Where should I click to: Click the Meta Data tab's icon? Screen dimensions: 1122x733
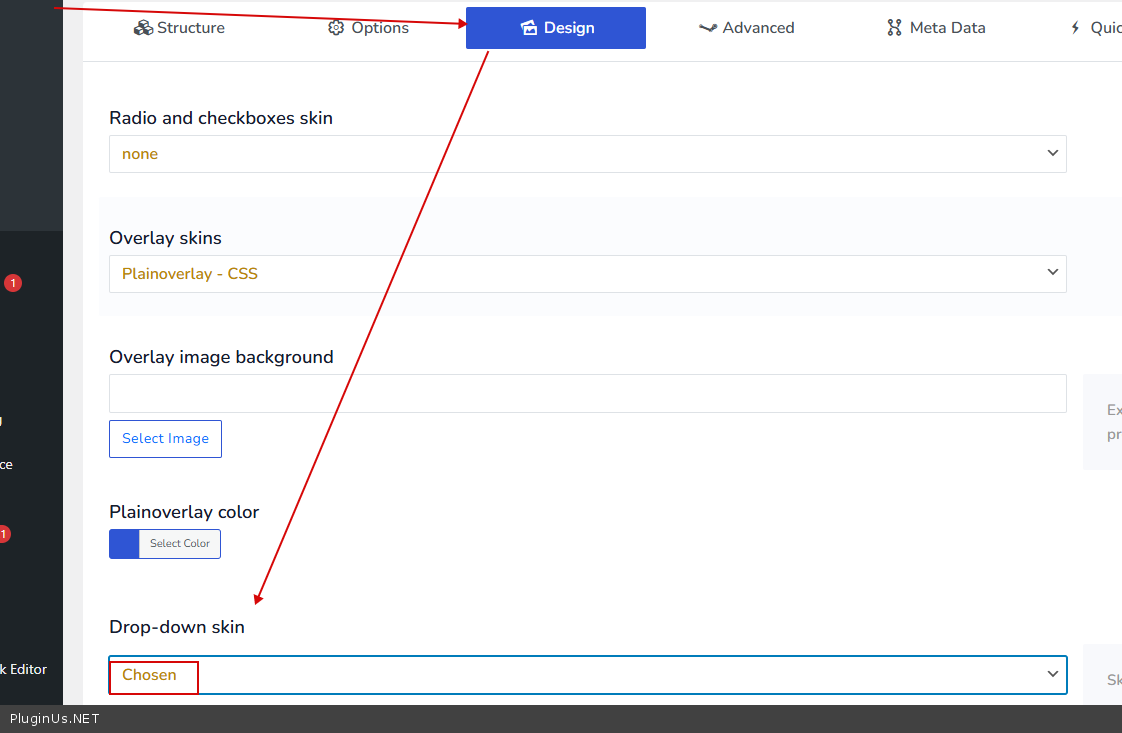[x=894, y=28]
